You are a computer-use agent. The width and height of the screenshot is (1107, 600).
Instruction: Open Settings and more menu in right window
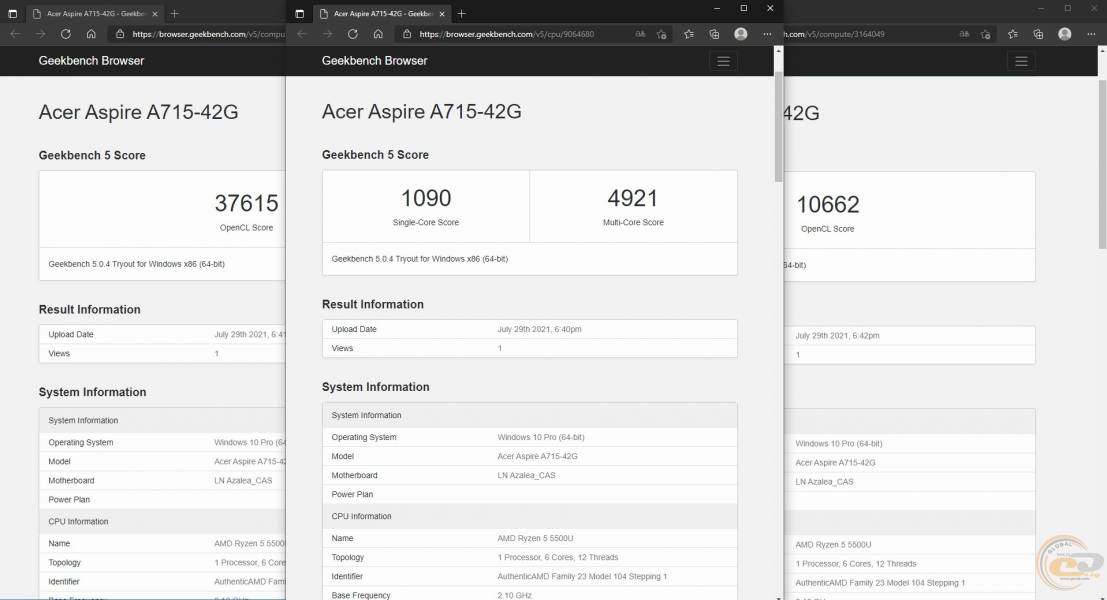[x=1091, y=34]
